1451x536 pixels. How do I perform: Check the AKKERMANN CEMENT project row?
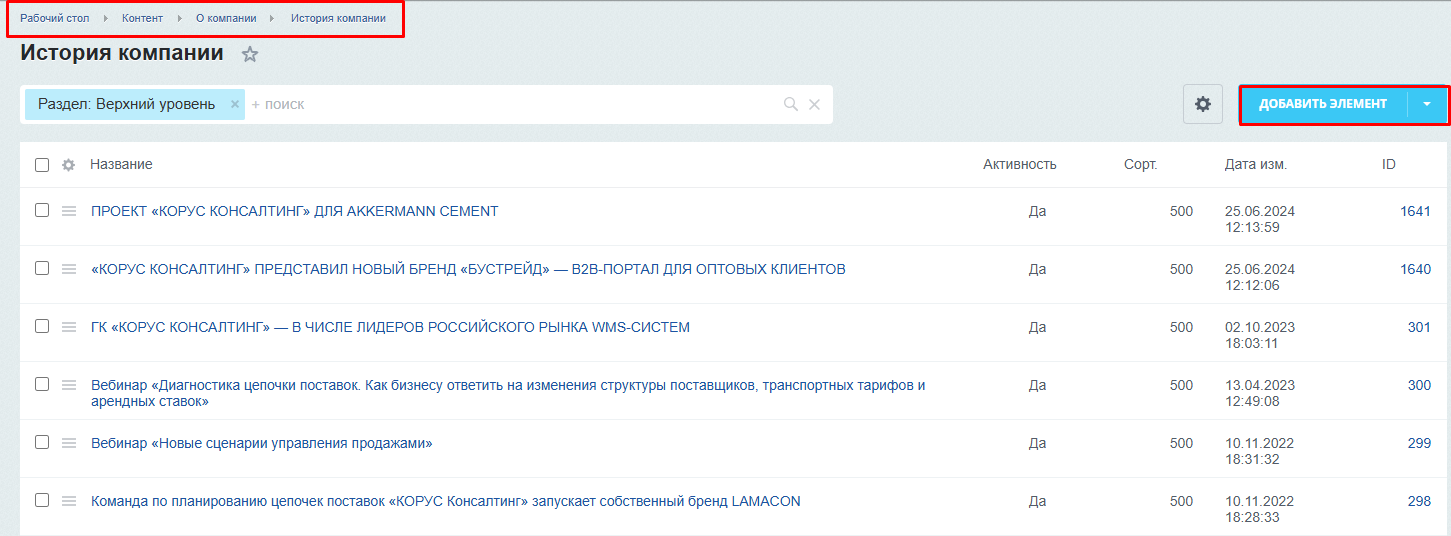pyautogui.click(x=42, y=210)
